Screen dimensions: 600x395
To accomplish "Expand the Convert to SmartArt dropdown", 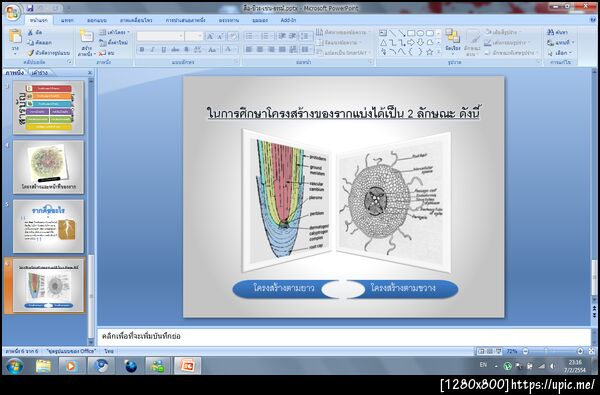I will (344, 52).
